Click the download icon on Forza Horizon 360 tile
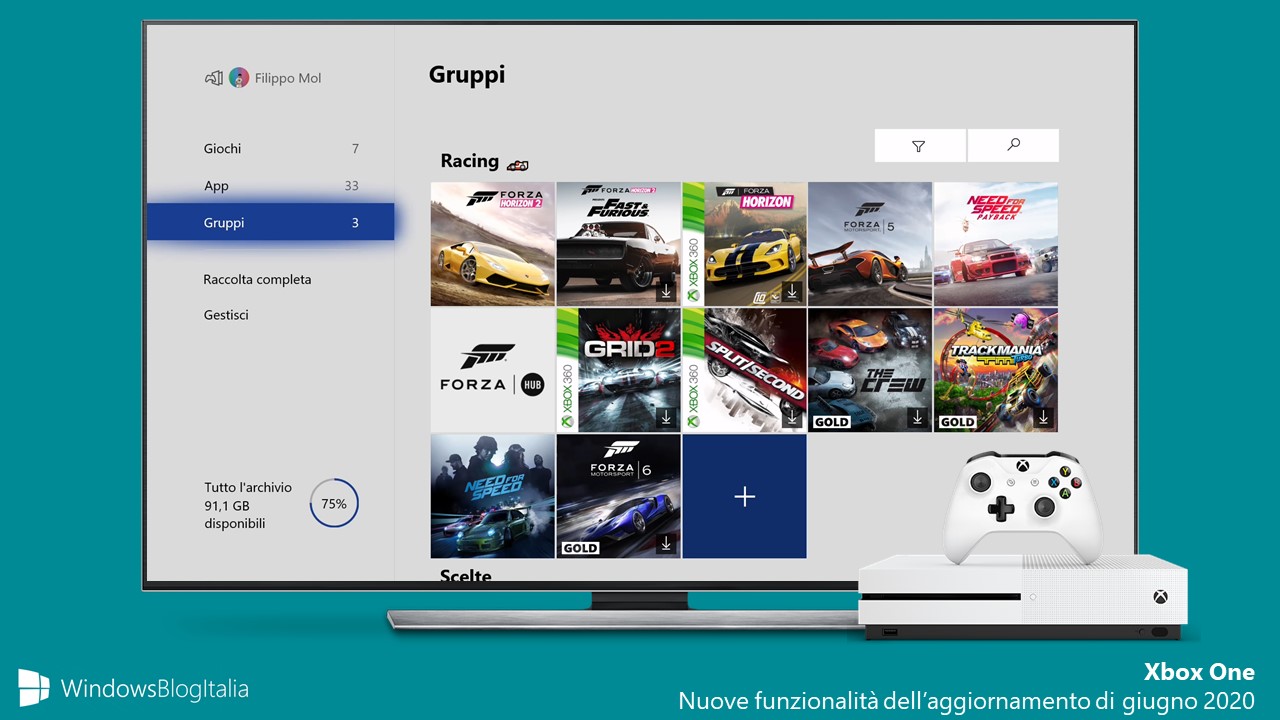The height and width of the screenshot is (720, 1280). pos(792,292)
